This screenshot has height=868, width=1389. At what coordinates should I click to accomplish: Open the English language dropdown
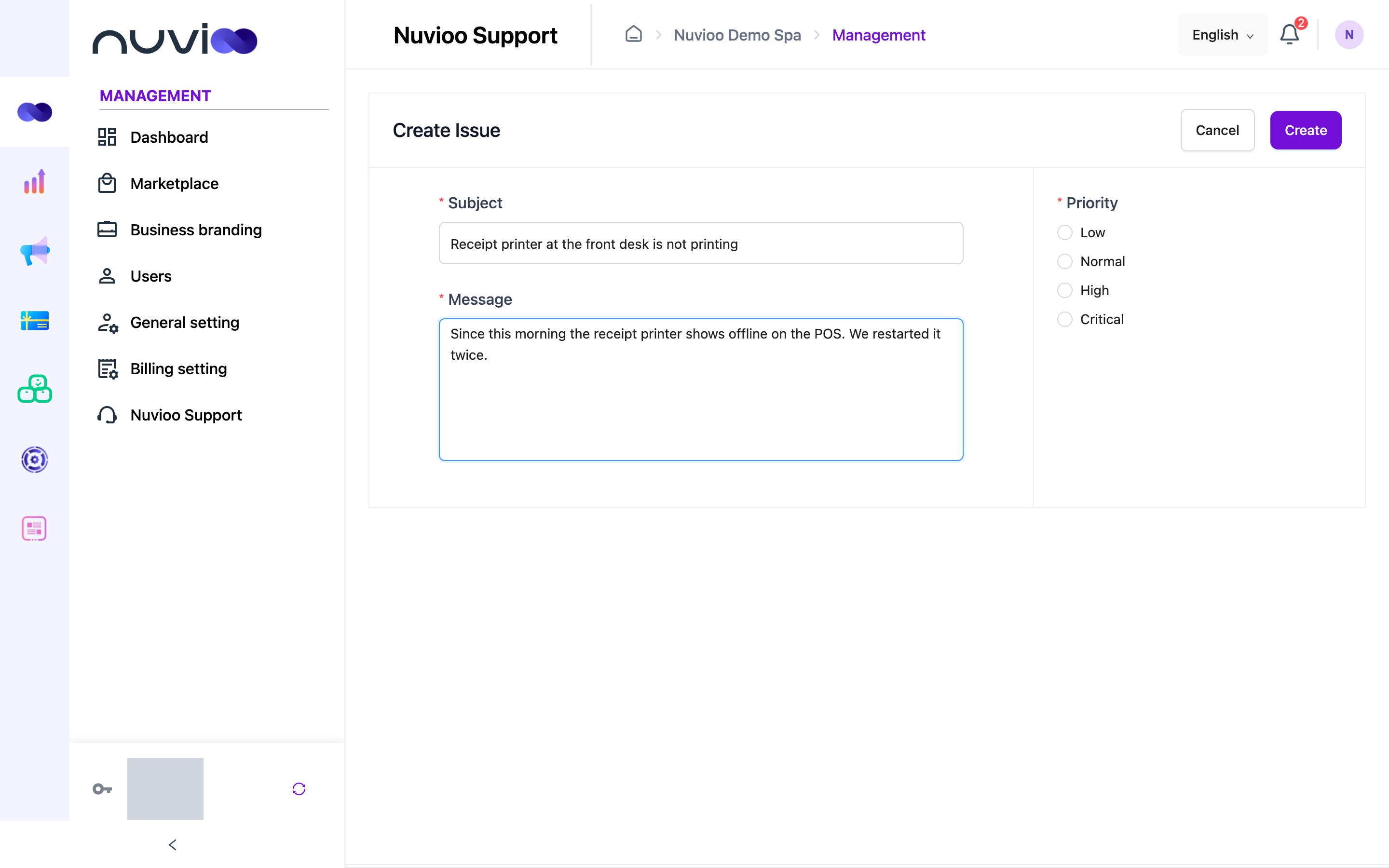tap(1223, 35)
